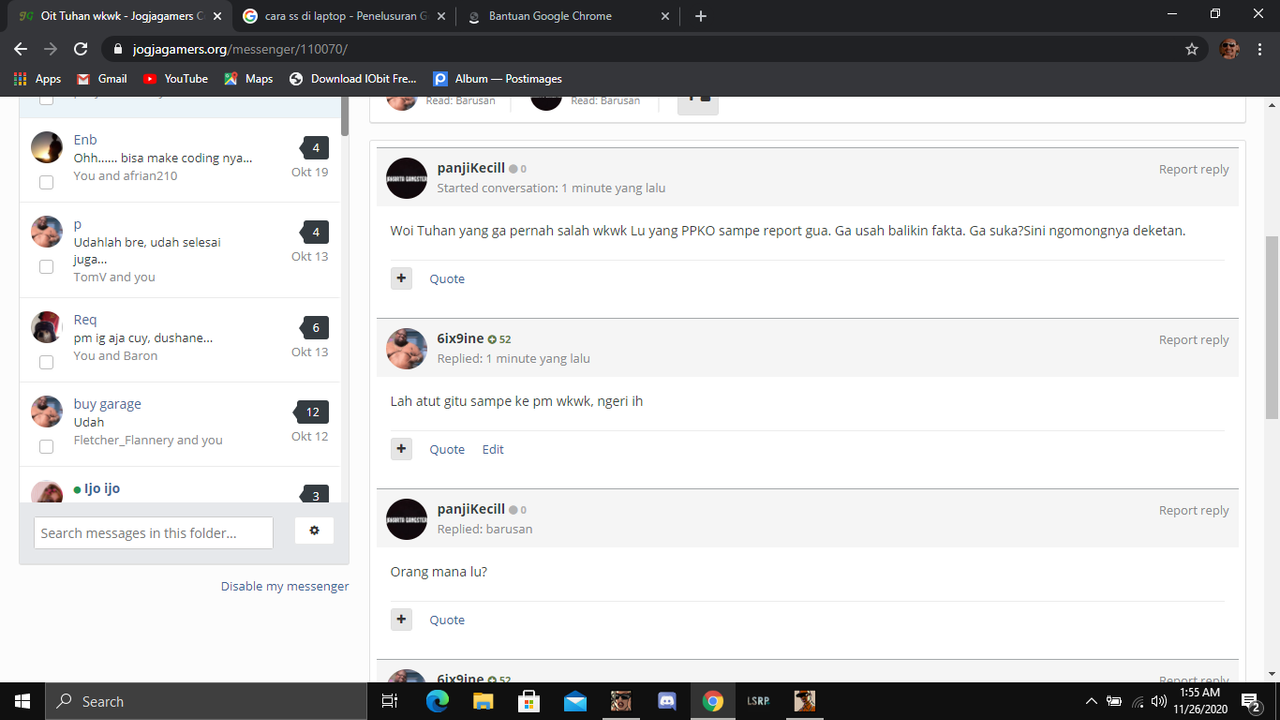
Task: Close the 'cara ss di laptop' tab
Action: [441, 16]
